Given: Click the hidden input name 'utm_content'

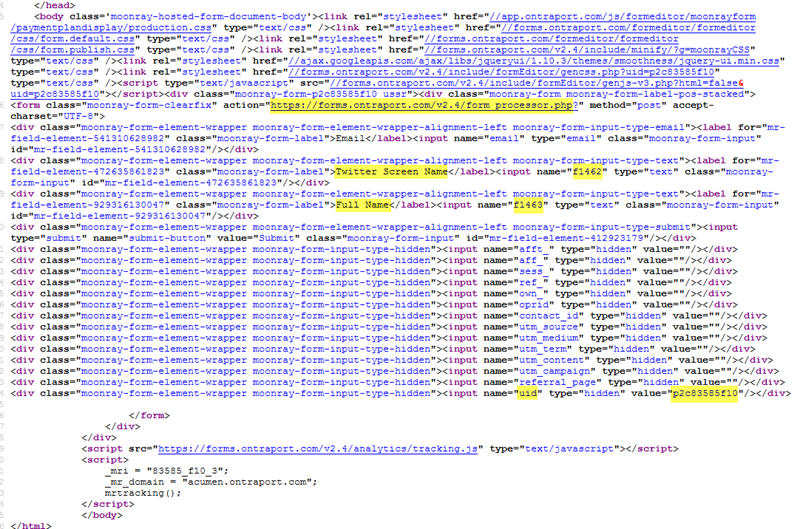Looking at the screenshot, I should pos(552,361).
